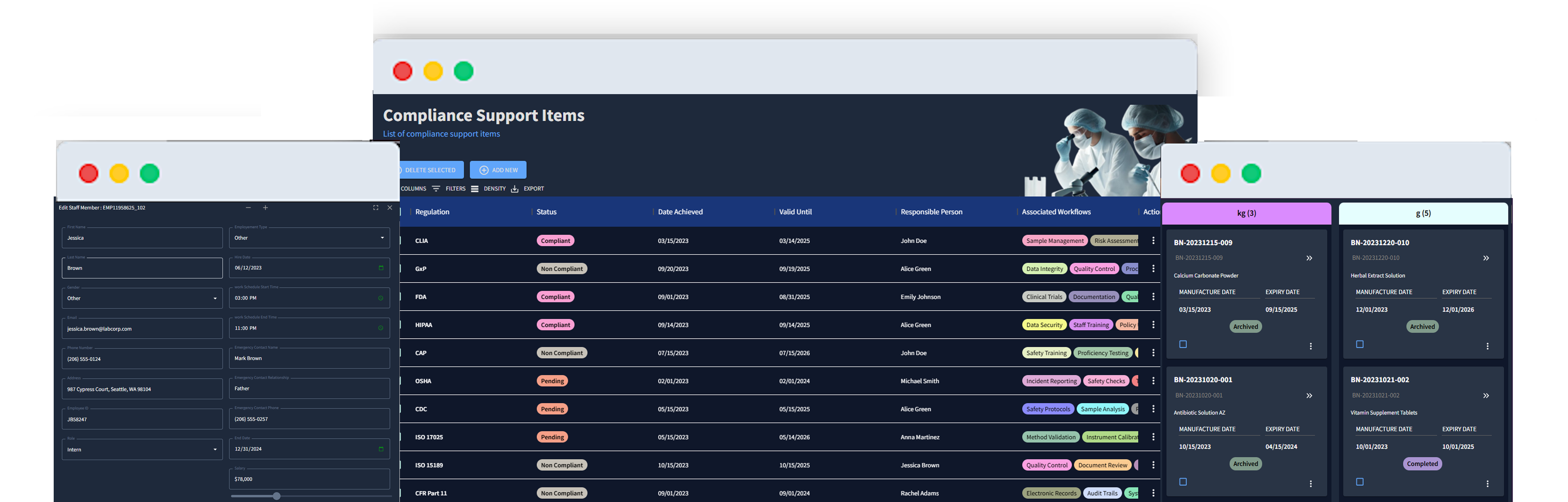Open the Columns toolbar option

[x=413, y=189]
